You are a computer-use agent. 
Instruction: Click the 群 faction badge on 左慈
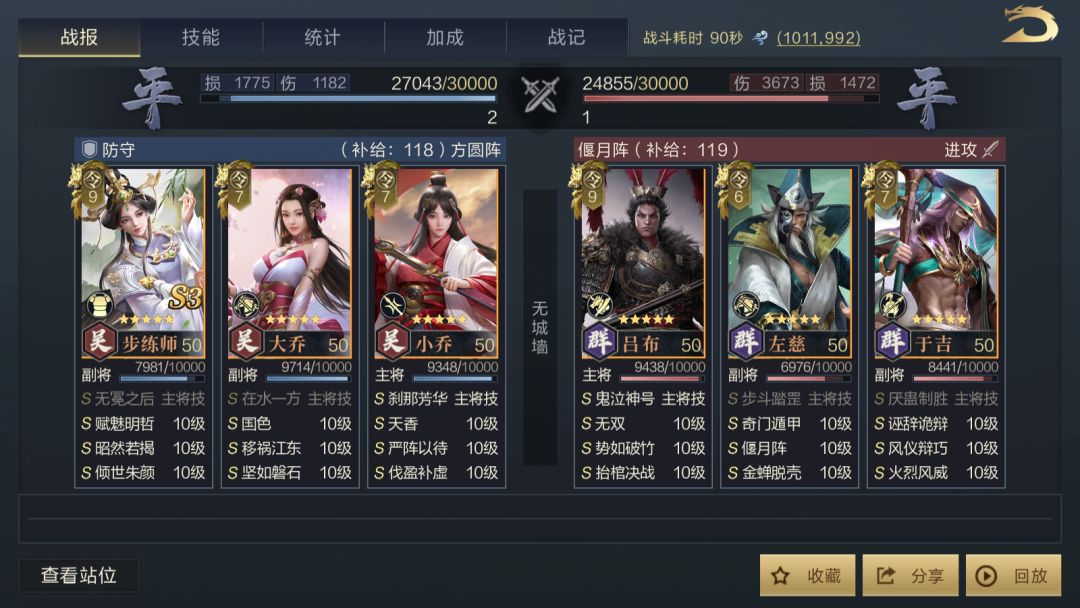[746, 342]
